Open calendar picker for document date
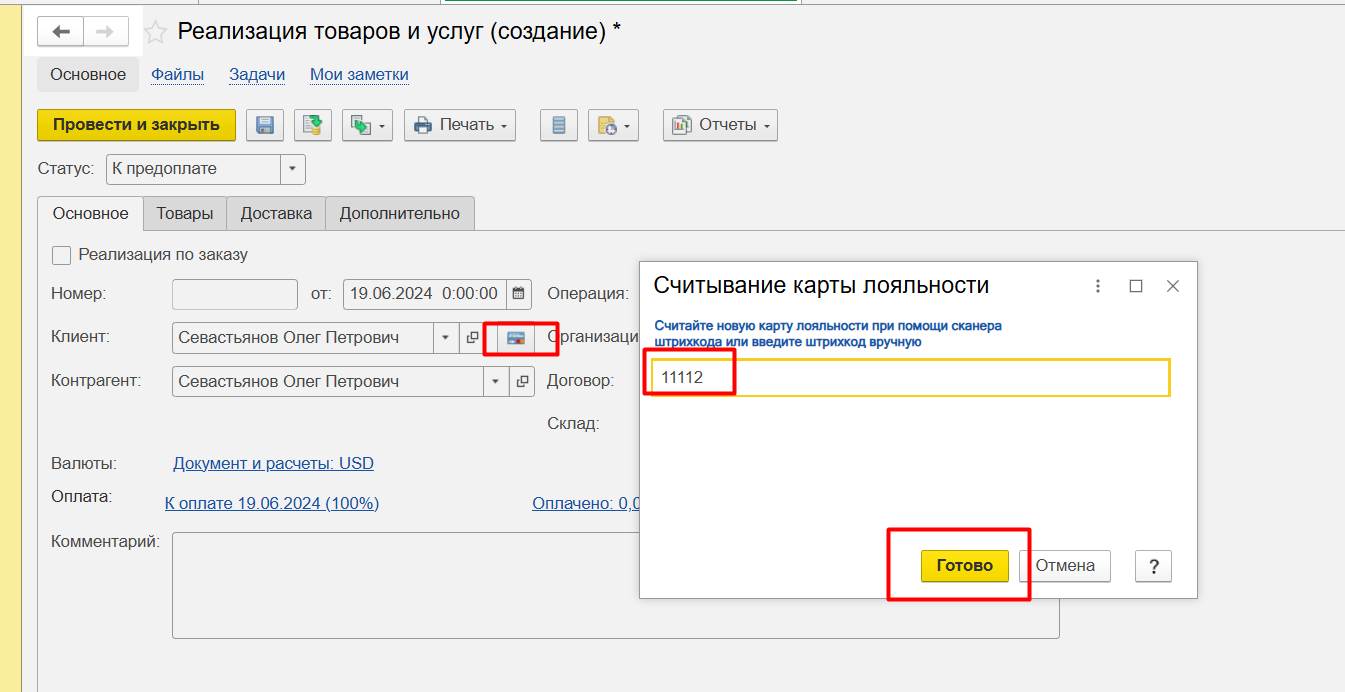The image size is (1345, 692). coord(519,294)
